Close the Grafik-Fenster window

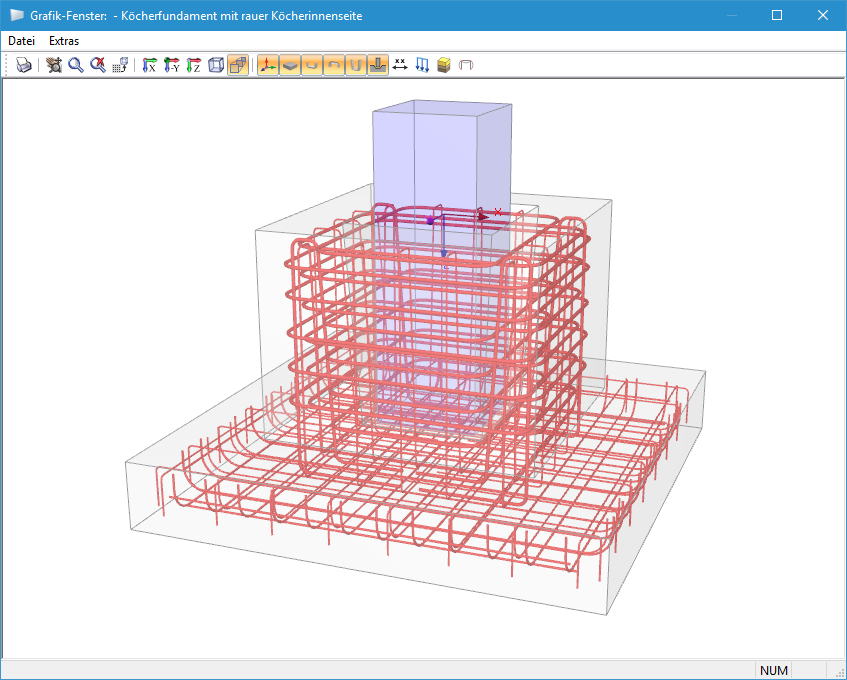823,15
